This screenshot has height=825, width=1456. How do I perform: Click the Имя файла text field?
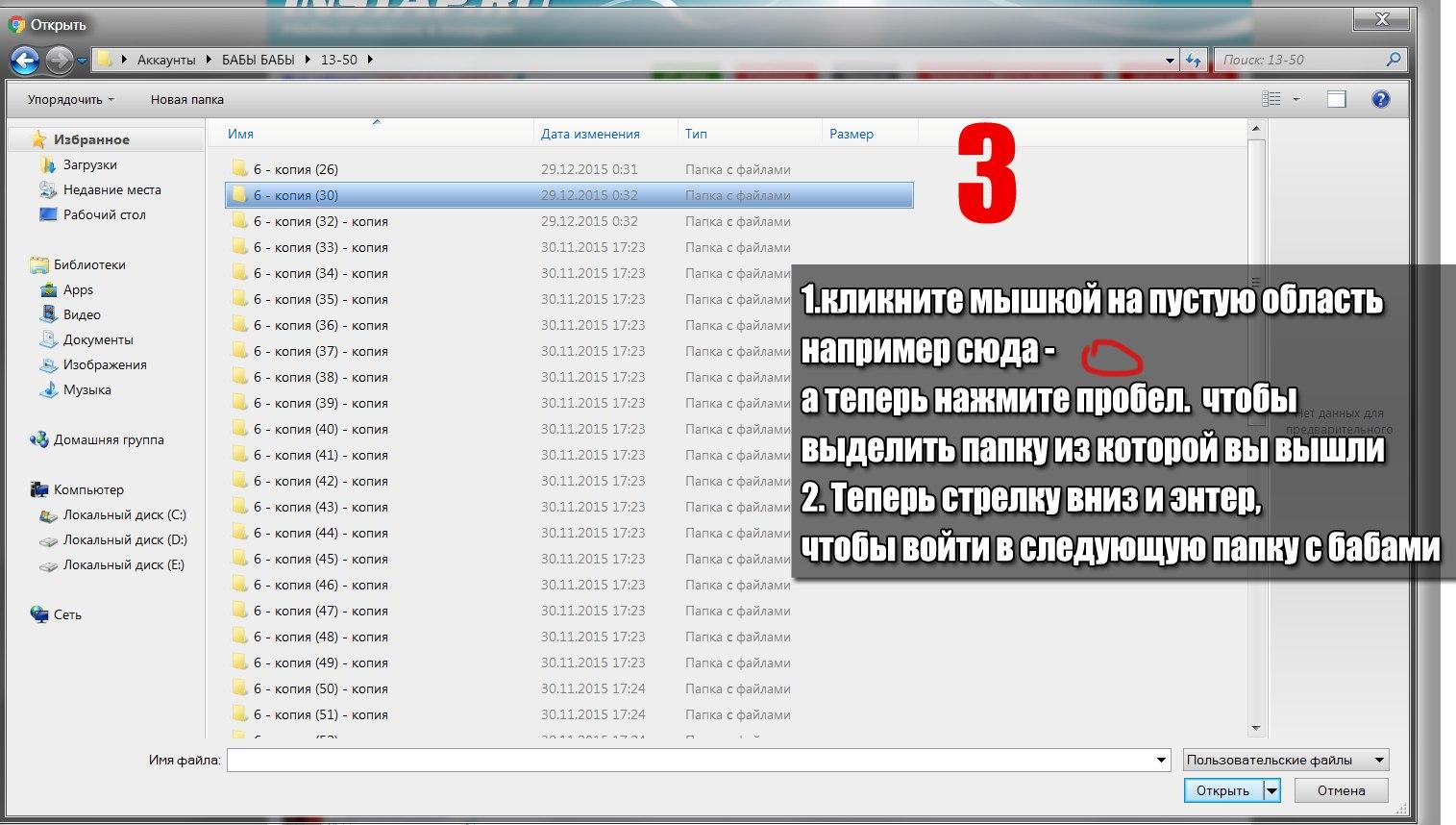point(690,760)
